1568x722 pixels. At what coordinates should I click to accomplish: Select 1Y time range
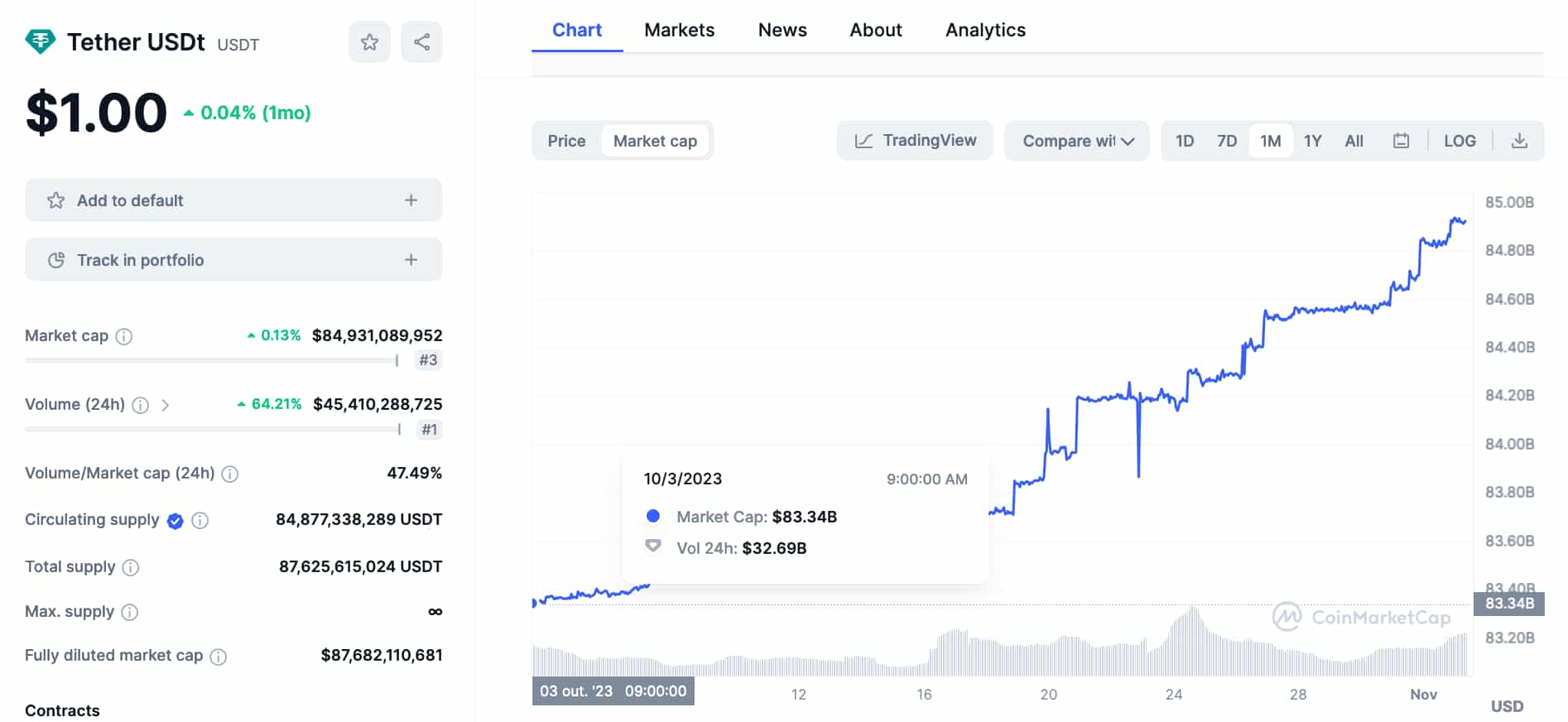click(1313, 141)
